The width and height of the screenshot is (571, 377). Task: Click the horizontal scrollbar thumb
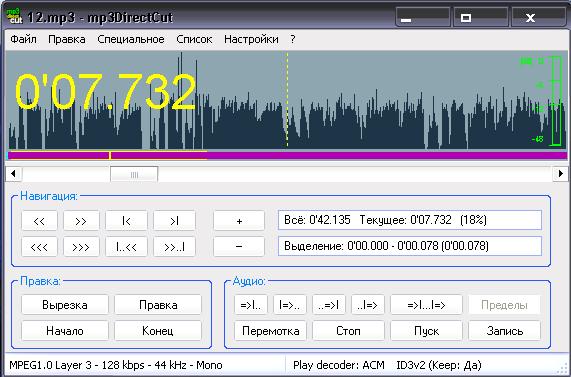134,174
